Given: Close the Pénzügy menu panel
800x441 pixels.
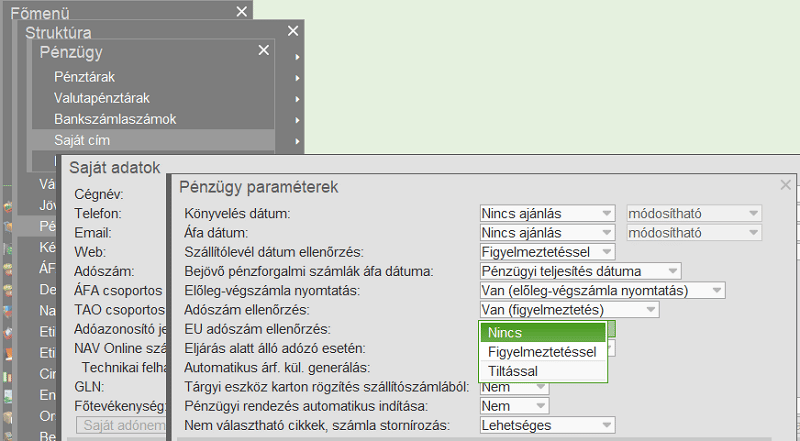Looking at the screenshot, I should click(263, 51).
